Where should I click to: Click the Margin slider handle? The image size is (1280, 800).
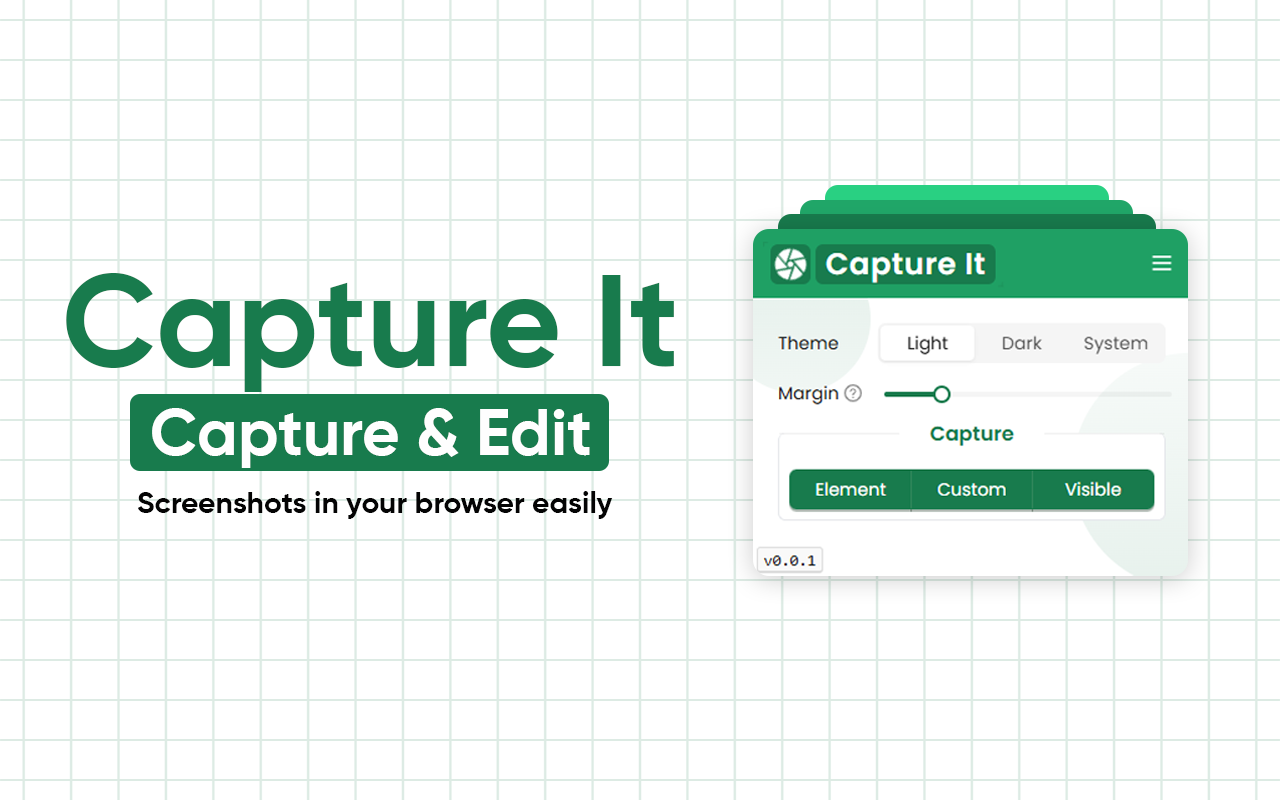[944, 394]
